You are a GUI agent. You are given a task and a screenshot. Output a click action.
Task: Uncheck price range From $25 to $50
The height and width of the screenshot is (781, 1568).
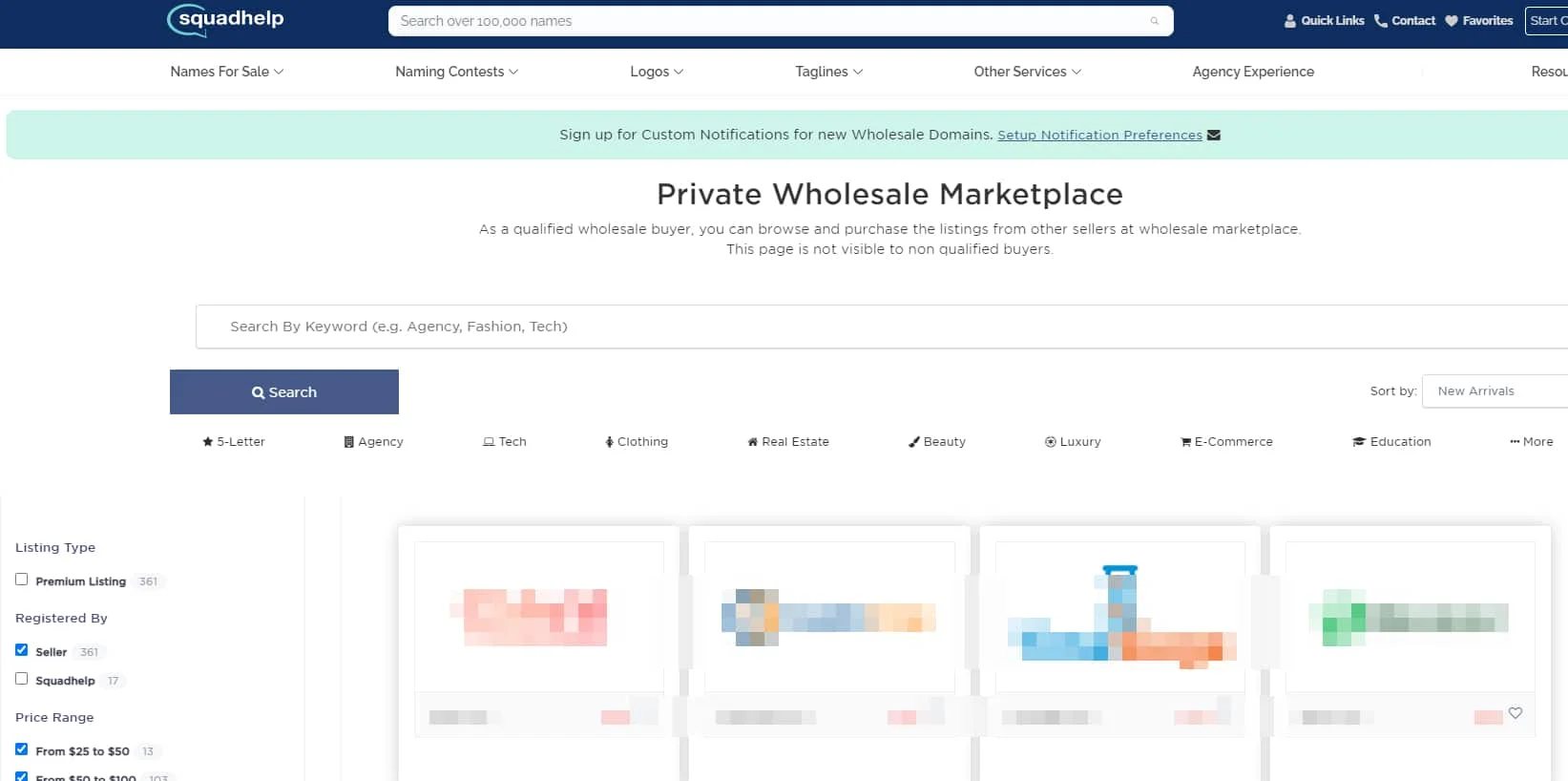point(21,749)
